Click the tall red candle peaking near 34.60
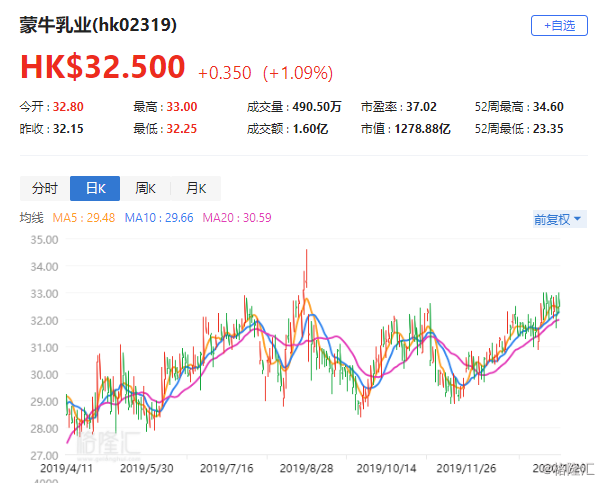The width and height of the screenshot is (602, 483). pyautogui.click(x=306, y=269)
